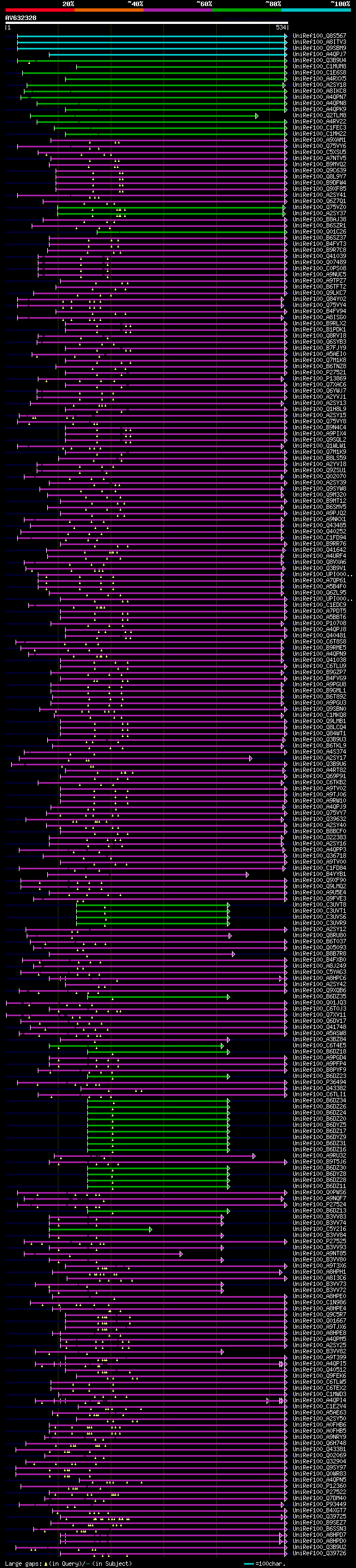
Task: Click the 534 query length number
Action: point(280,27)
